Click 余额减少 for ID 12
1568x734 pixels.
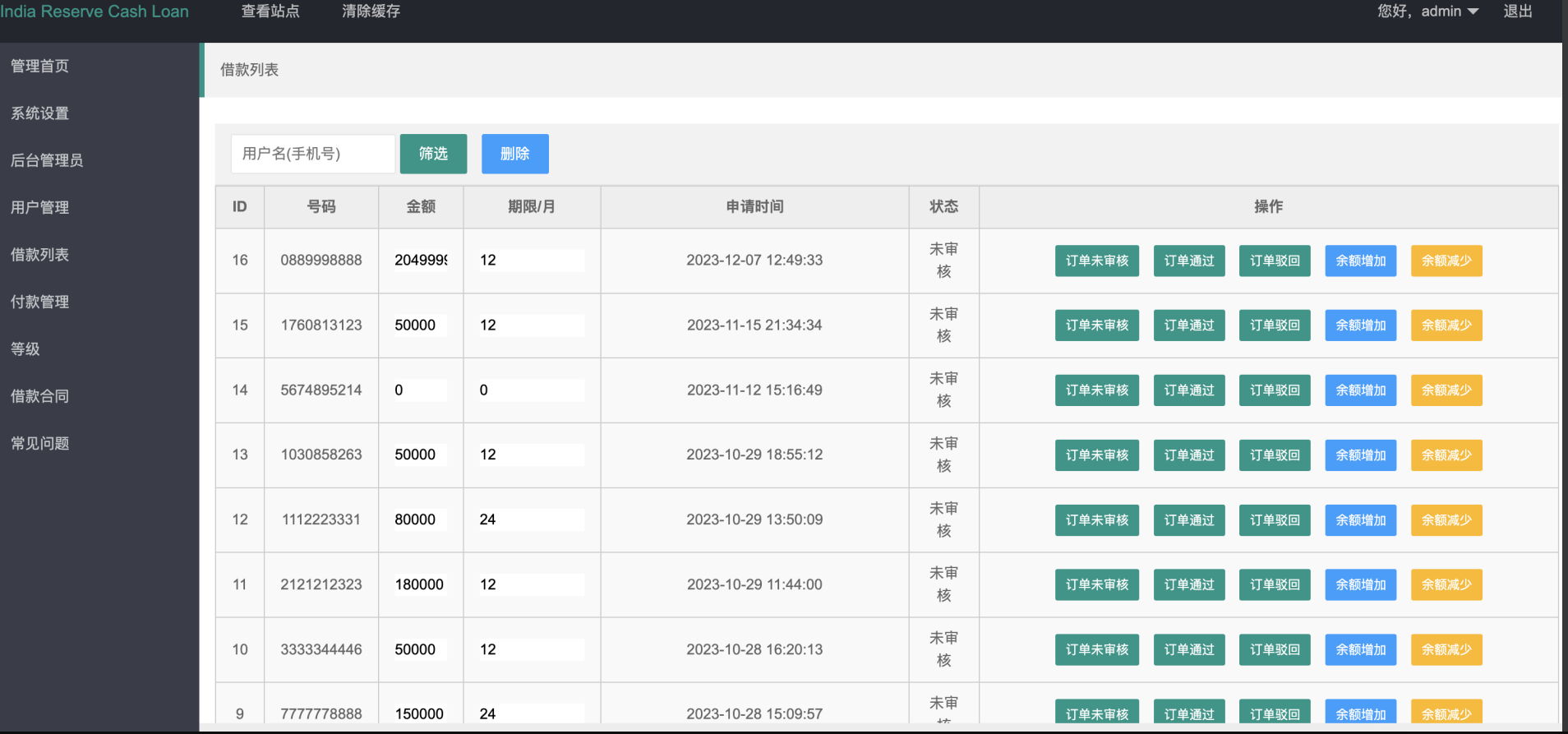[x=1446, y=520]
